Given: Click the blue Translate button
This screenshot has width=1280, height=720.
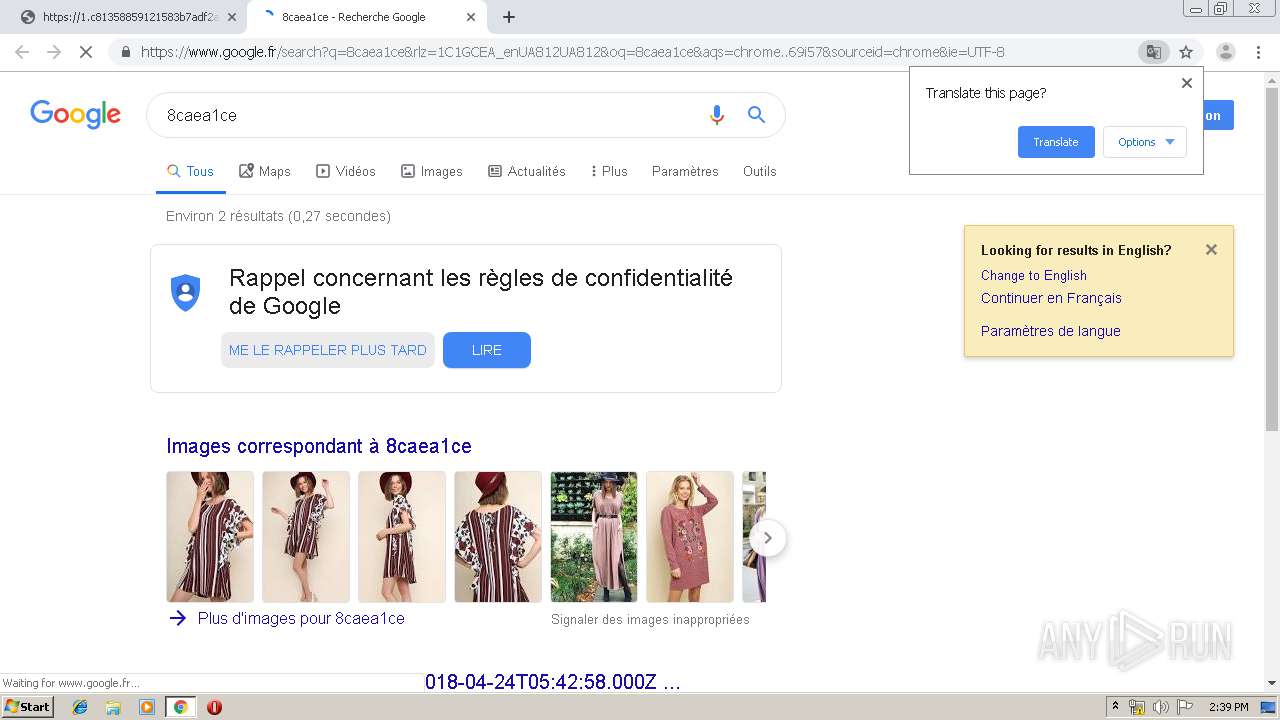Looking at the screenshot, I should tap(1056, 142).
